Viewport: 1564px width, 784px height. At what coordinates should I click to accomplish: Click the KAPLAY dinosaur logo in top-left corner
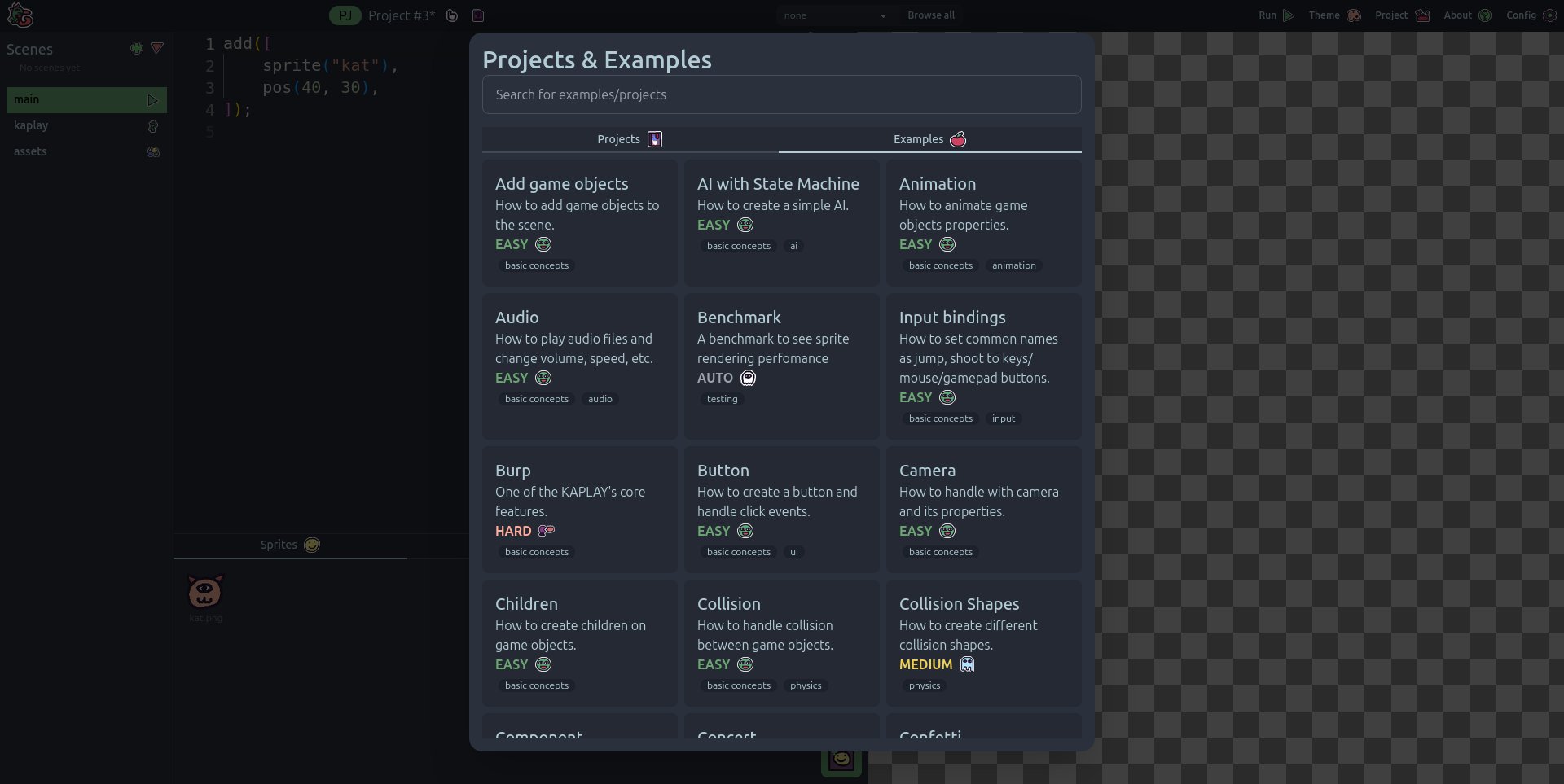click(20, 15)
